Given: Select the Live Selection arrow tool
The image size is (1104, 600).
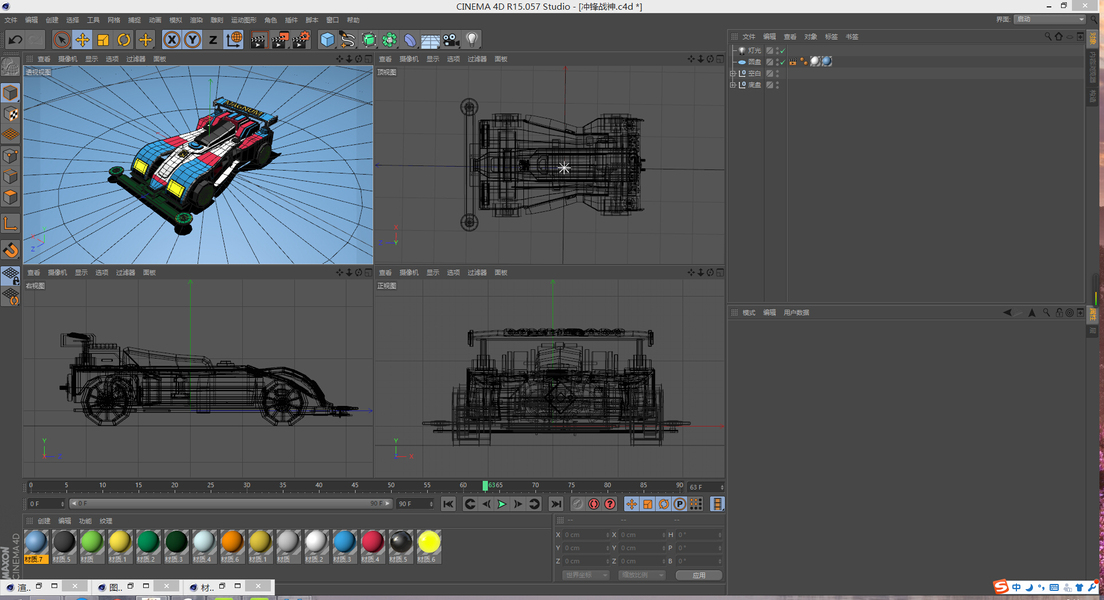Looking at the screenshot, I should pos(61,40).
